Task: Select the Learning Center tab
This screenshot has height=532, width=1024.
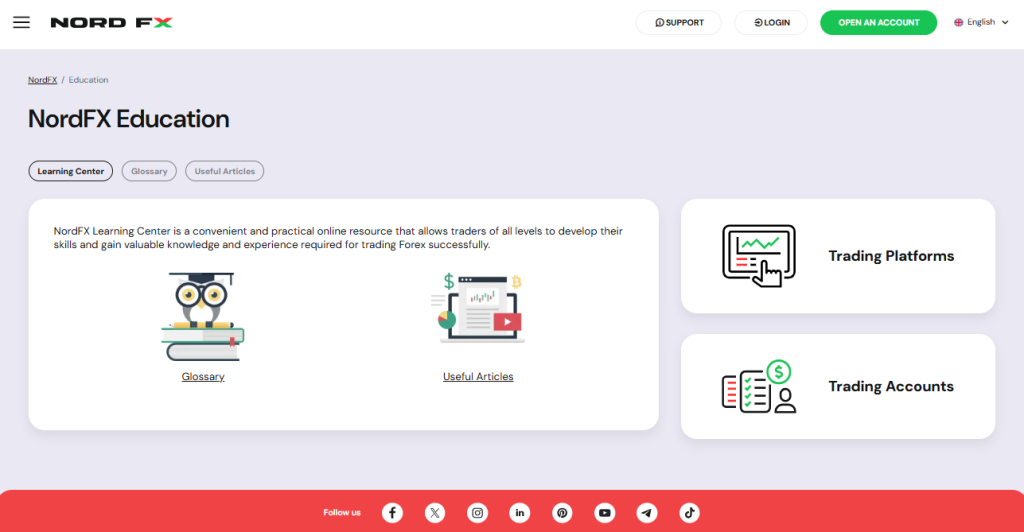Action: [x=71, y=171]
